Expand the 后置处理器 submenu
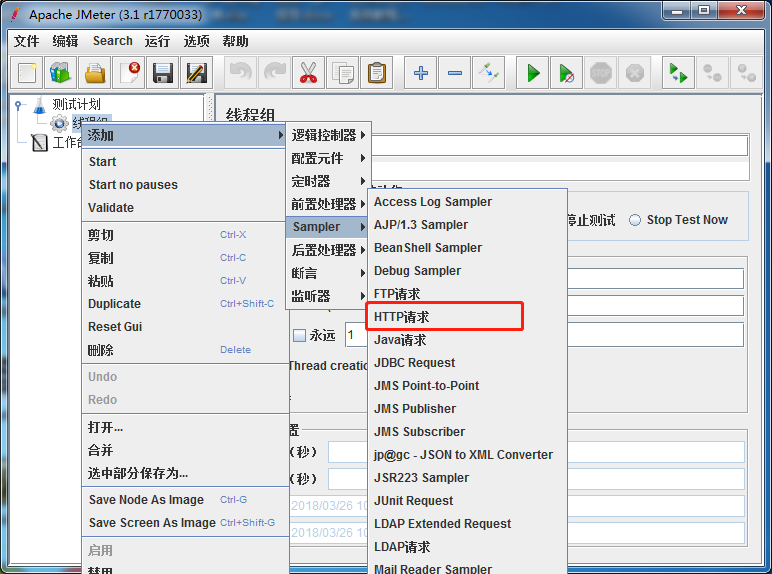 328,250
